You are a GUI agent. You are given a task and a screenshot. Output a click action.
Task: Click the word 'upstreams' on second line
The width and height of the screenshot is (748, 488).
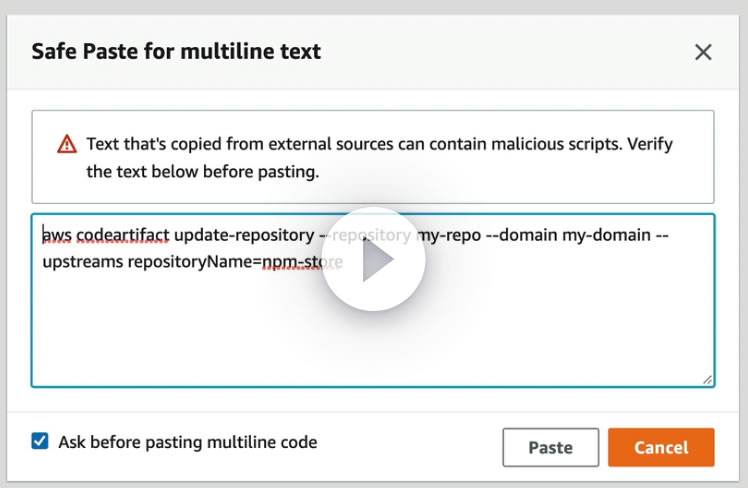[82, 263]
